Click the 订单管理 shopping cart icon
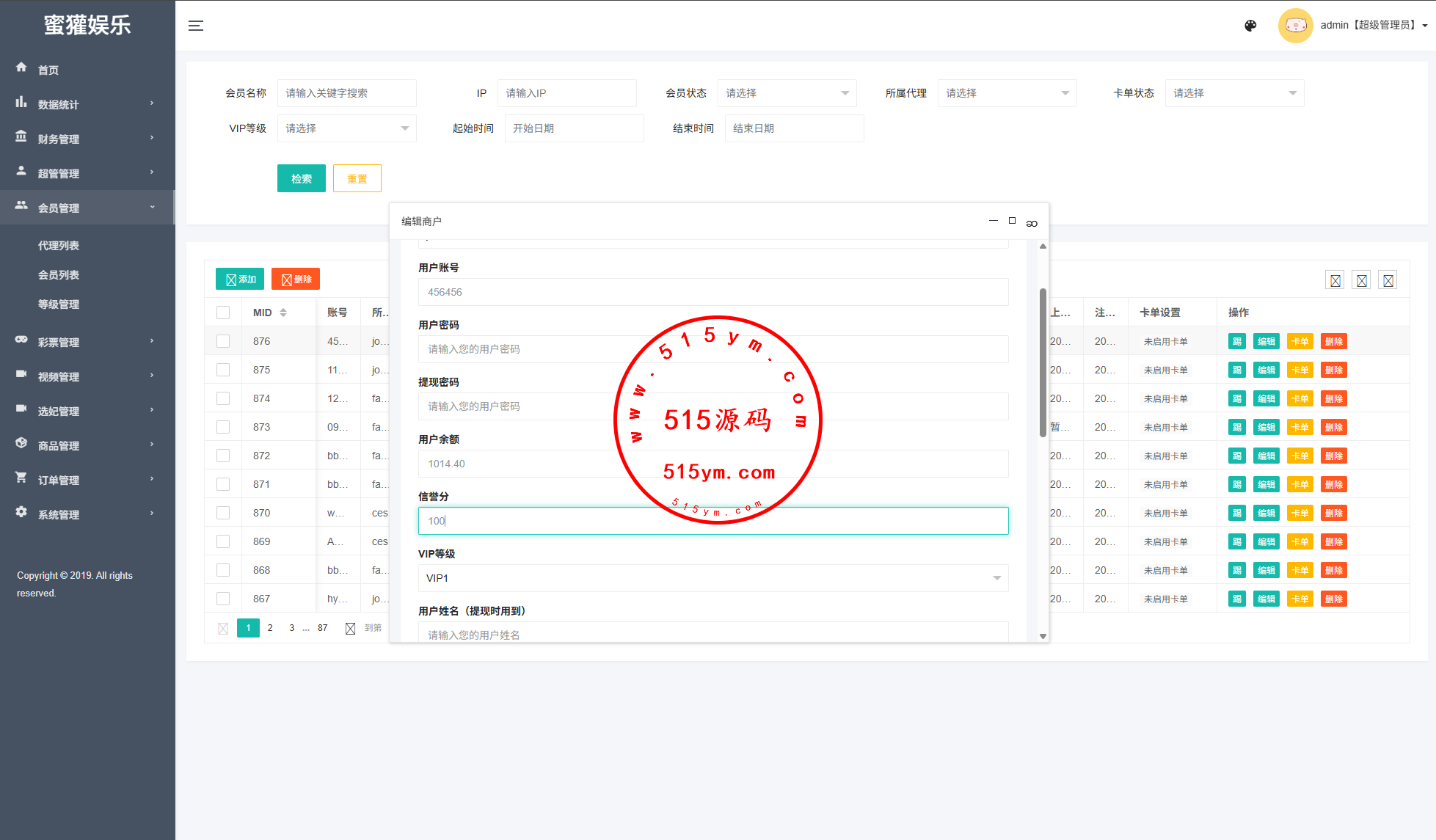This screenshot has height=840, width=1436. pos(21,478)
